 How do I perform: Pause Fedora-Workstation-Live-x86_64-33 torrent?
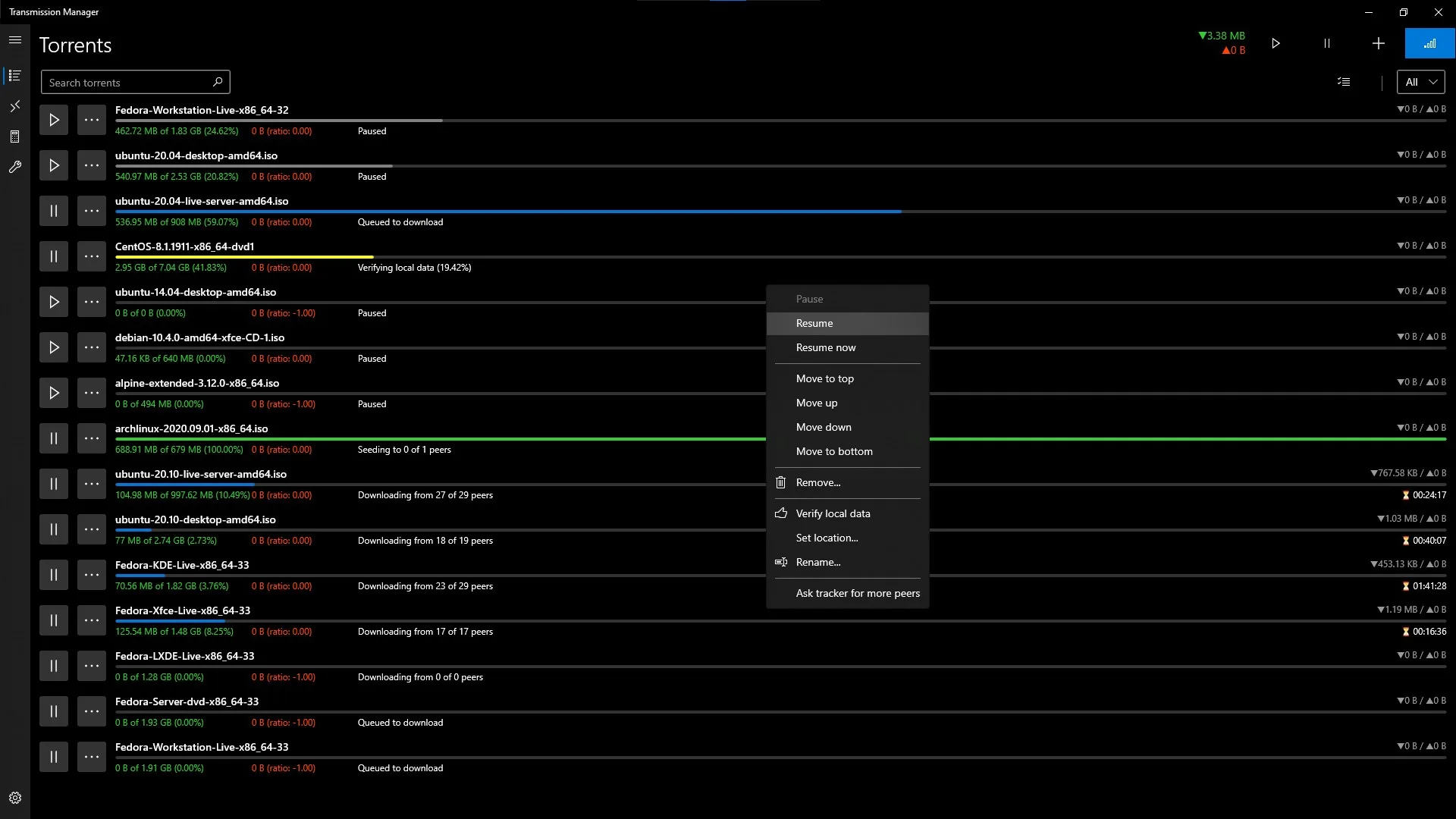54,757
